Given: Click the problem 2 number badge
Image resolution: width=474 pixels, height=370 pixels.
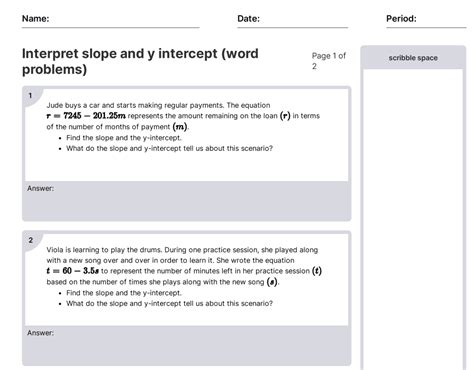Looking at the screenshot, I should 31,240.
